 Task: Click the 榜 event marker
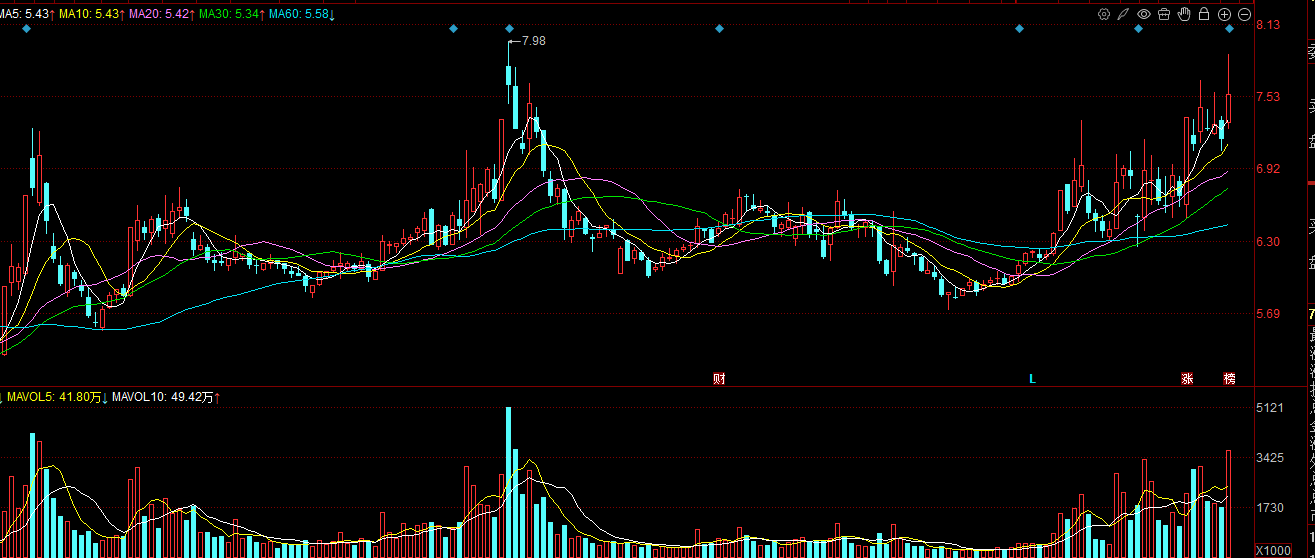pos(1229,378)
